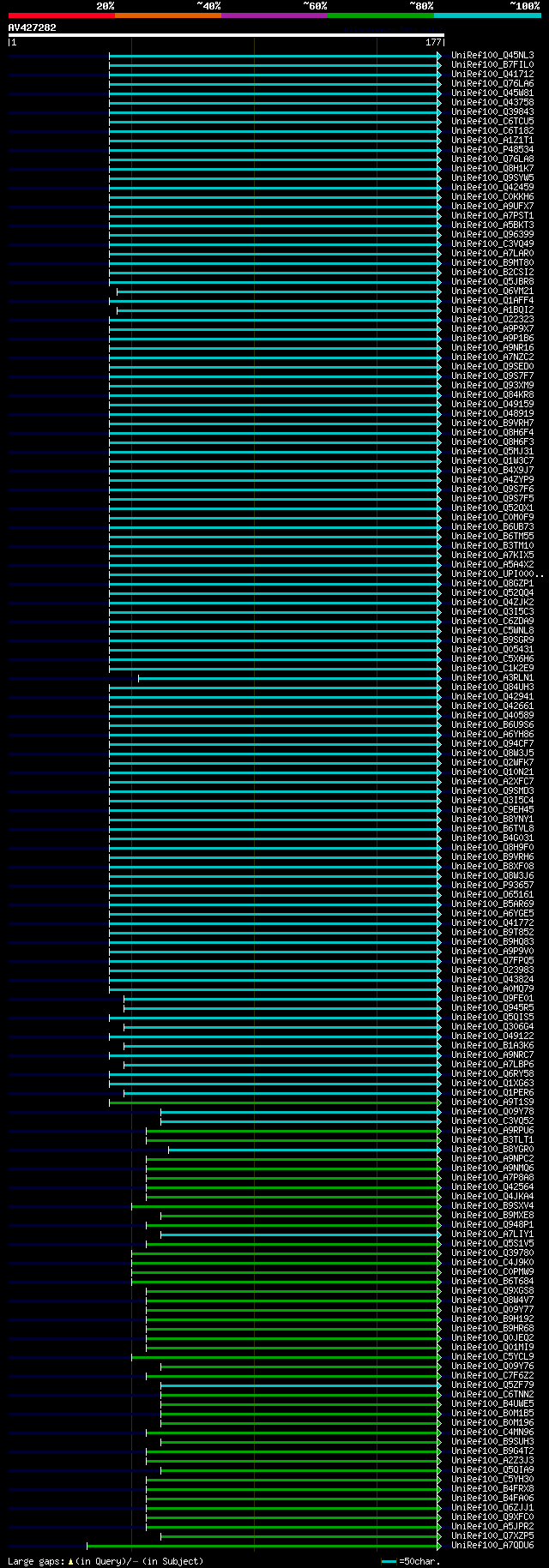
Task: Click the orange ~40% identity color band
Action: click(x=168, y=15)
